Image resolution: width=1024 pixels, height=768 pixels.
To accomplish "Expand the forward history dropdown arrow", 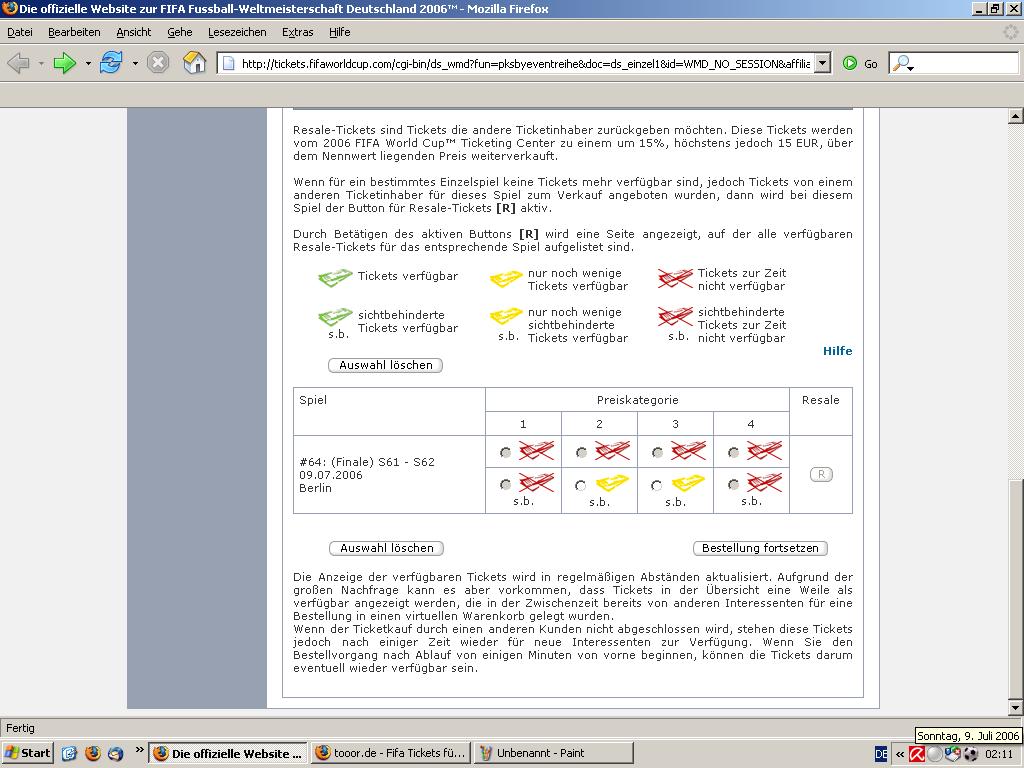I will (88, 63).
